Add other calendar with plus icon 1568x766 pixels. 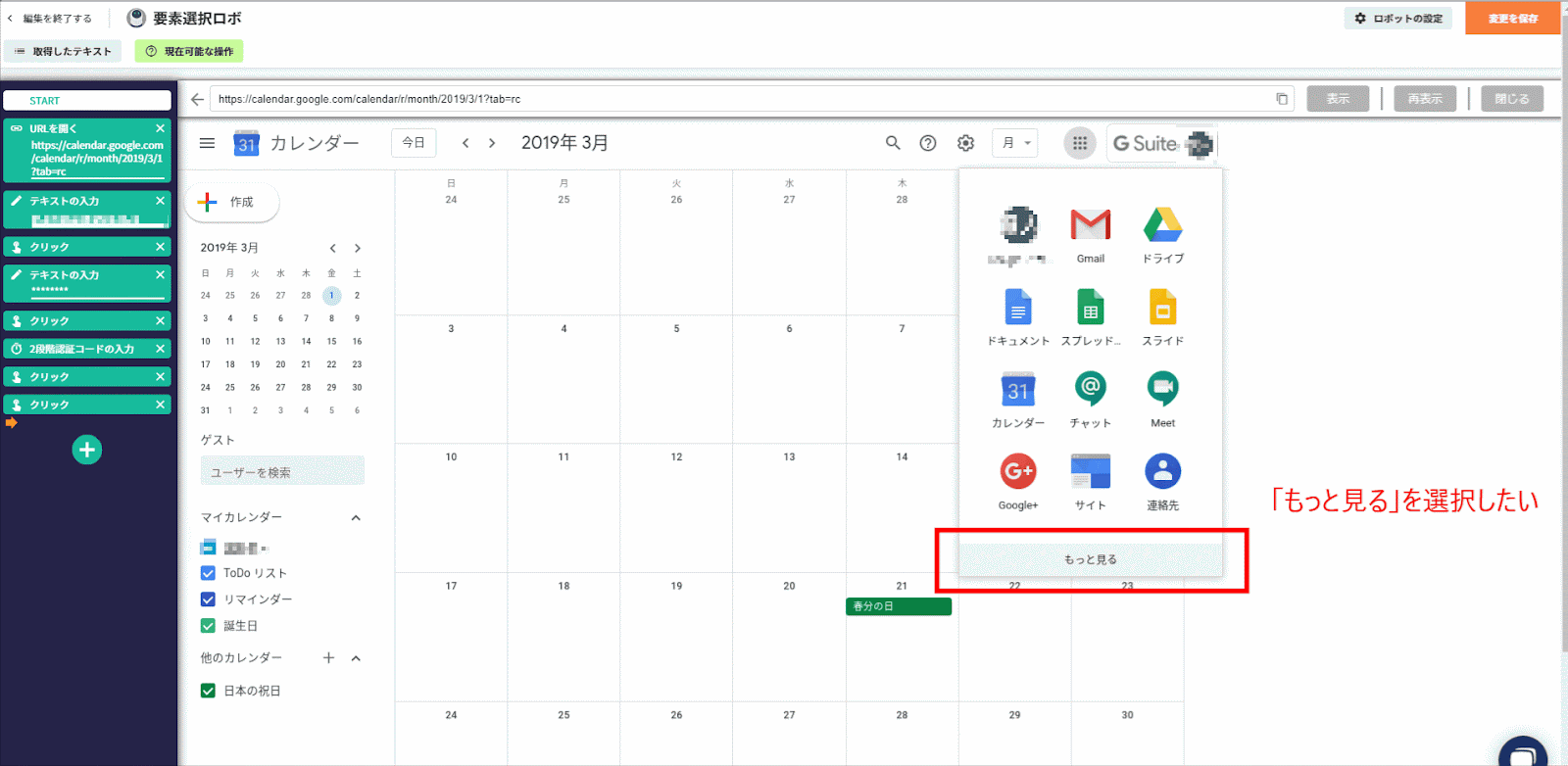pos(328,658)
